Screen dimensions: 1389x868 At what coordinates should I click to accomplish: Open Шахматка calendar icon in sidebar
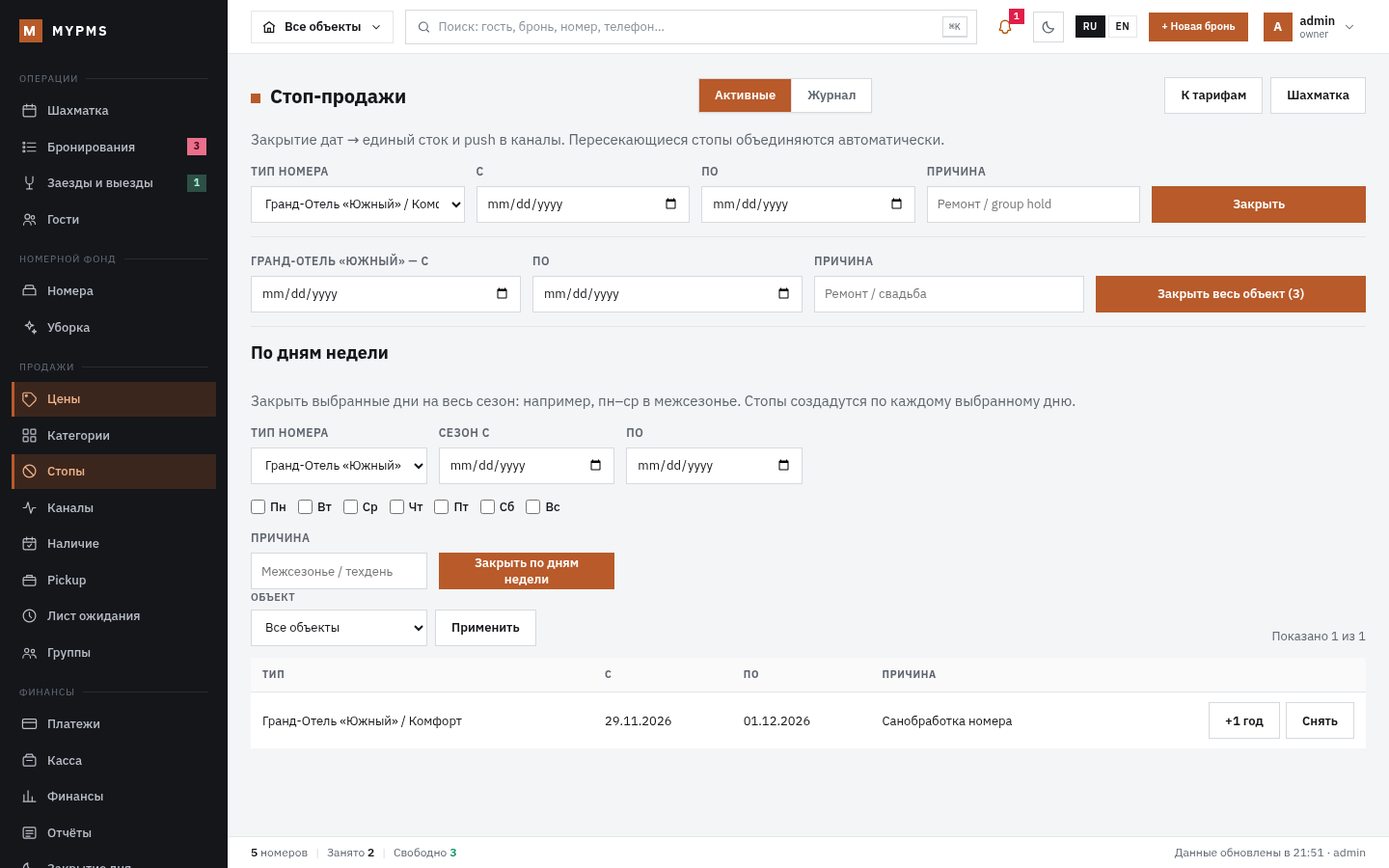tap(30, 111)
